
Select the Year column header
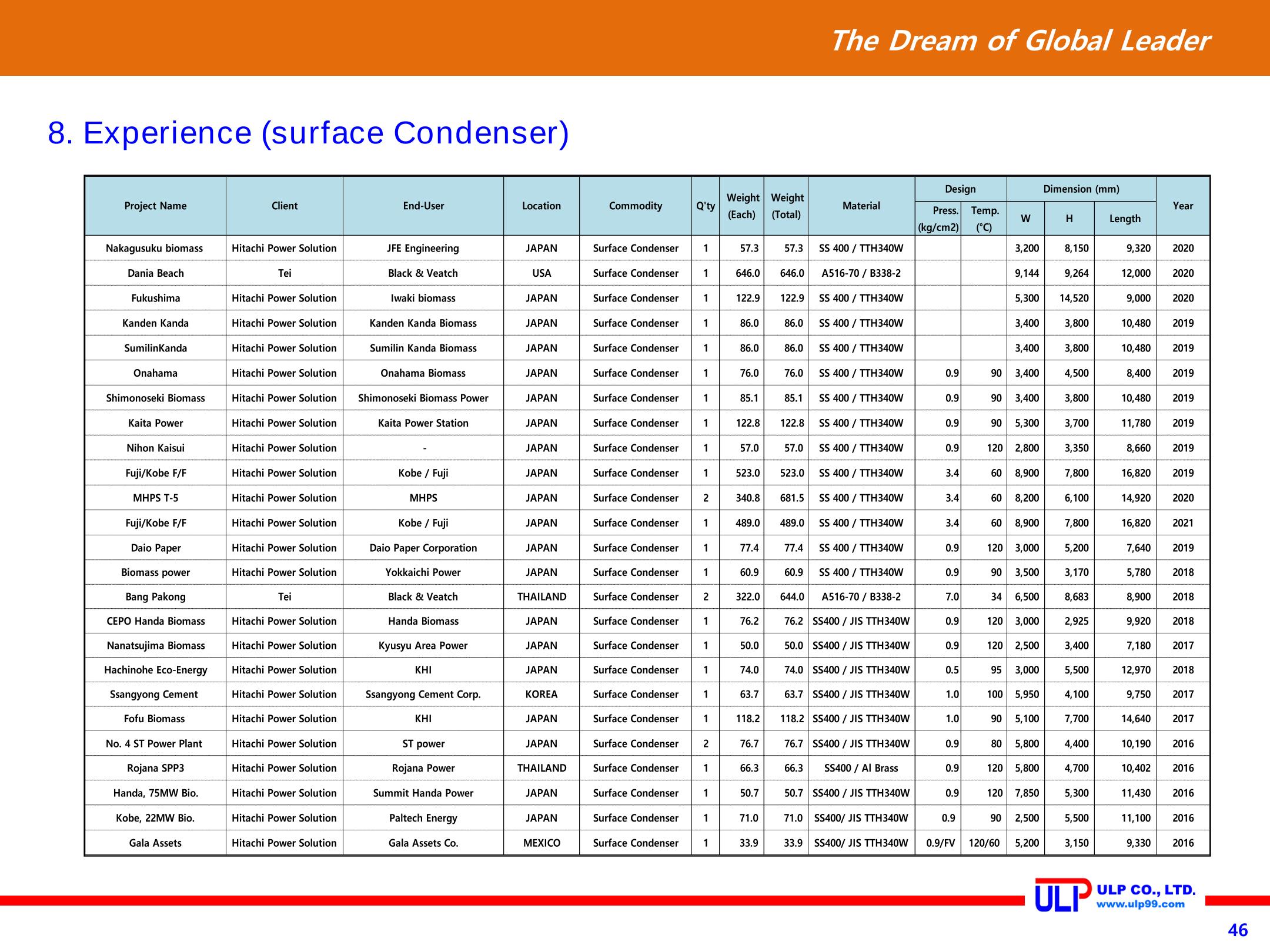[1183, 206]
